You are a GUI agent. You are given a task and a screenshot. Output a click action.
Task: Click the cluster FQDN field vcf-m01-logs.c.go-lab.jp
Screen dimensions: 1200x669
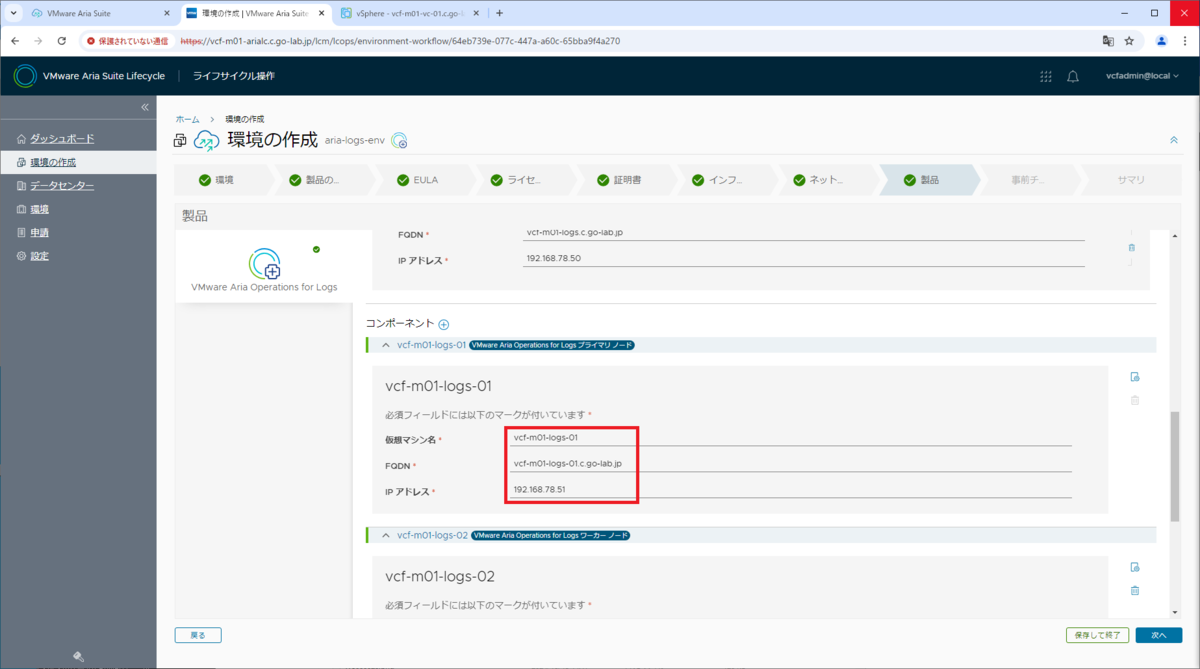(x=804, y=233)
